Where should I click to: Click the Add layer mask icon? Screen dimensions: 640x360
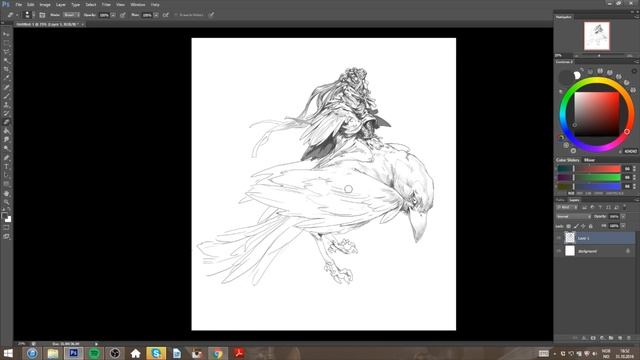pyautogui.click(x=593, y=338)
